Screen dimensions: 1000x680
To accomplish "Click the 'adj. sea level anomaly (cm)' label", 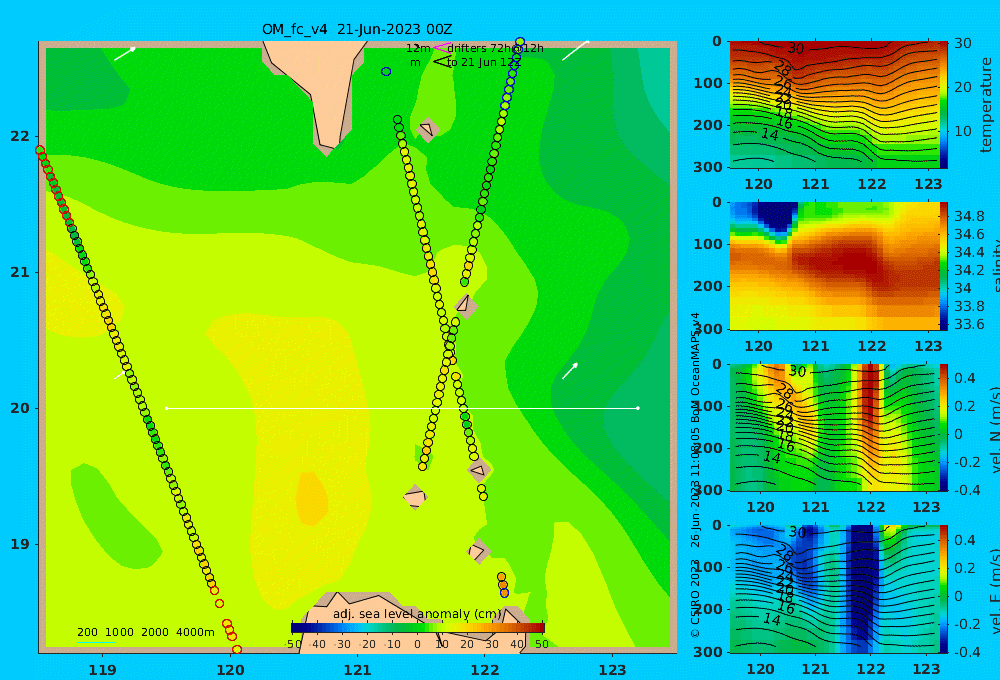I will click(x=416, y=614).
